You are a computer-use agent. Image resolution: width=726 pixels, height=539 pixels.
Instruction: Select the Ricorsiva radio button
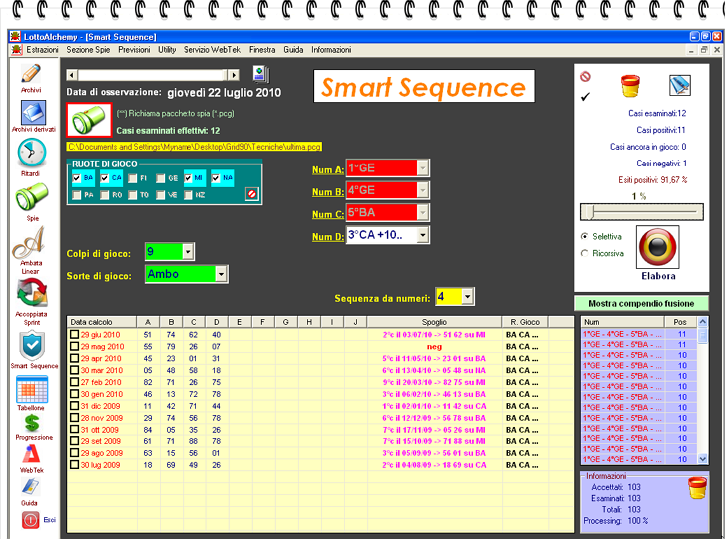click(x=584, y=253)
